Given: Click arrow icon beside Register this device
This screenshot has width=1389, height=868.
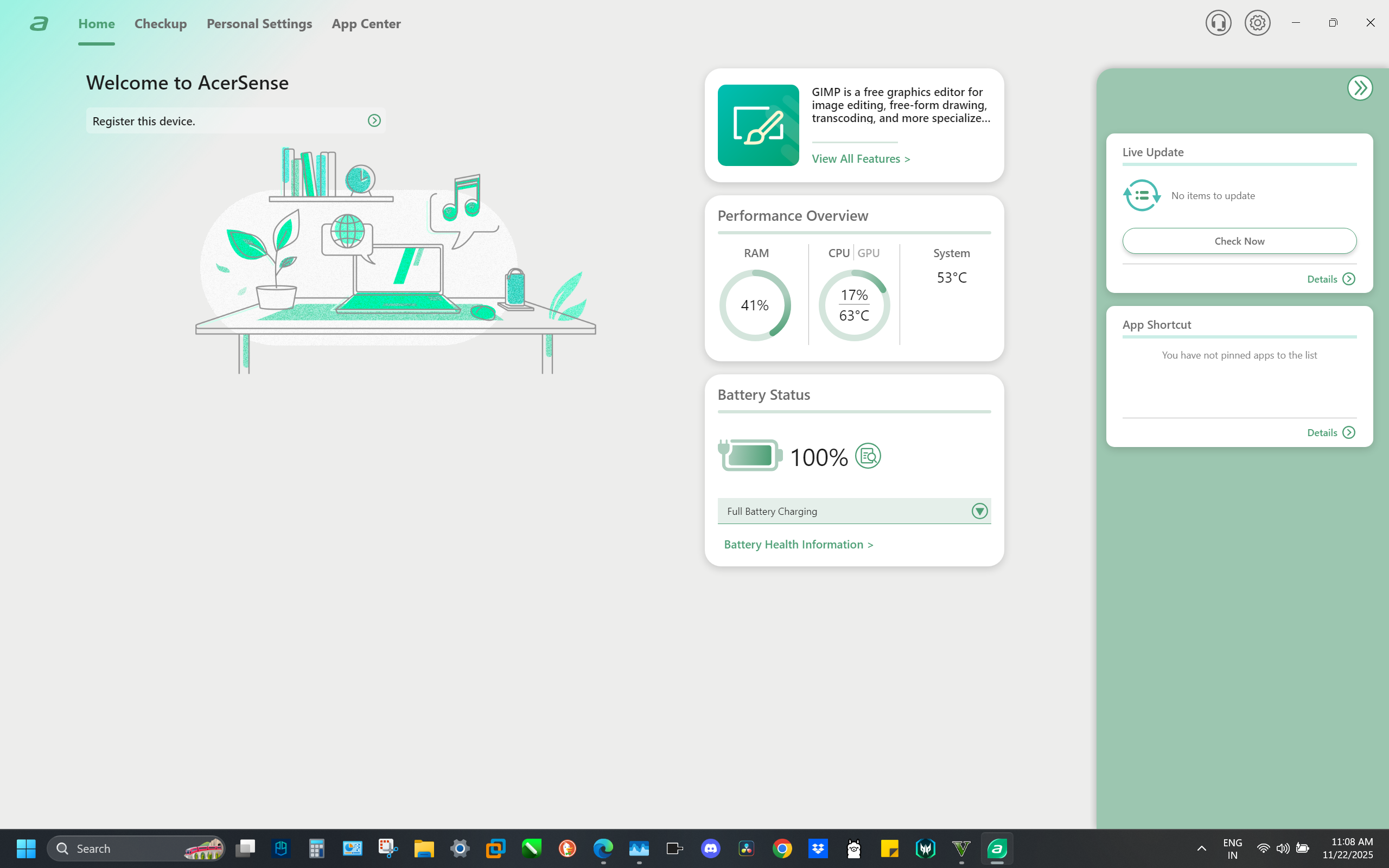Looking at the screenshot, I should click(374, 120).
